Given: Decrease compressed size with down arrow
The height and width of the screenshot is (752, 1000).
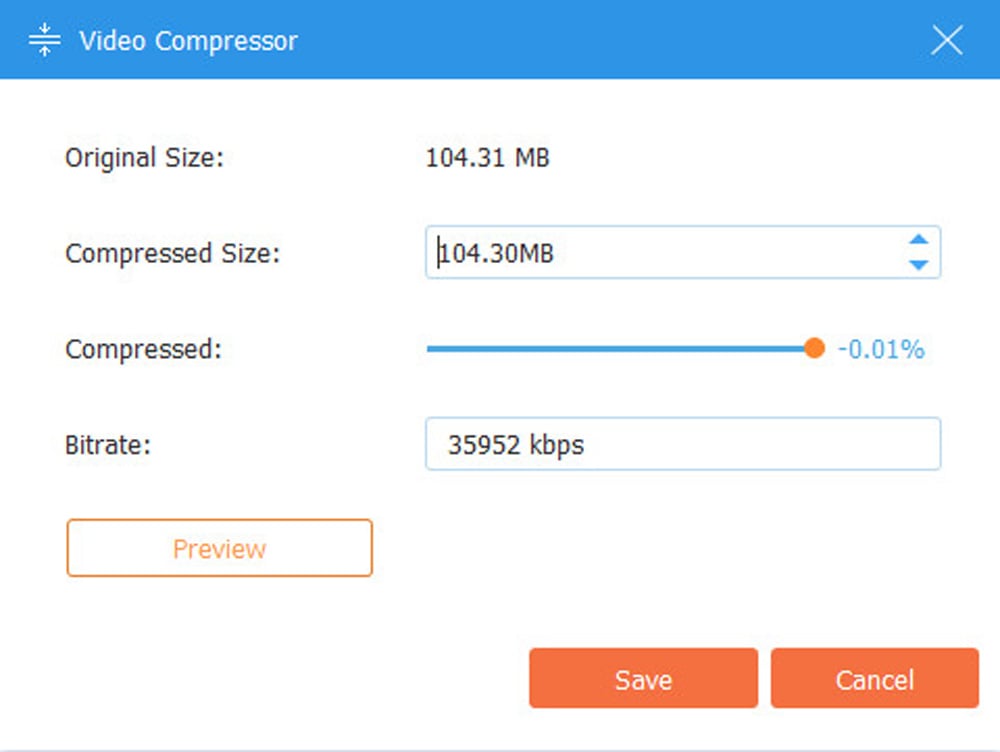Looking at the screenshot, I should click(x=918, y=264).
